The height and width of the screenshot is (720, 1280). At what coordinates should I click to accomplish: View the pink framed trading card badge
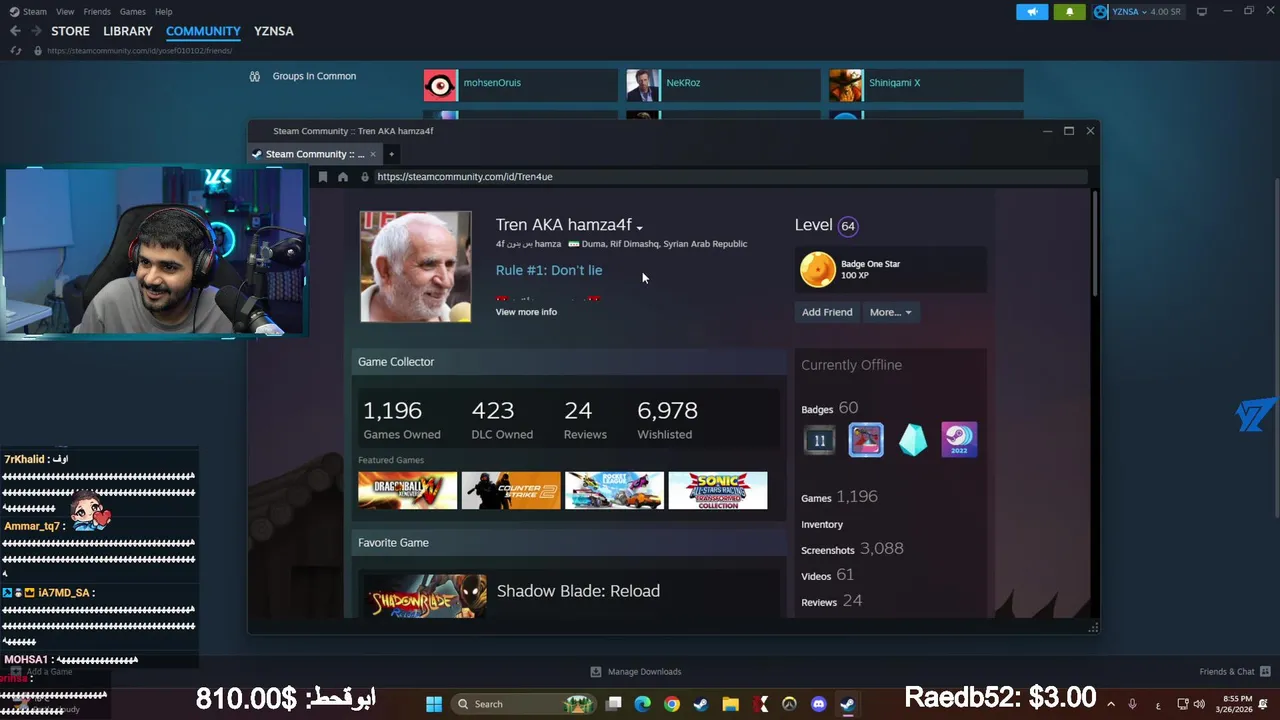(x=866, y=440)
